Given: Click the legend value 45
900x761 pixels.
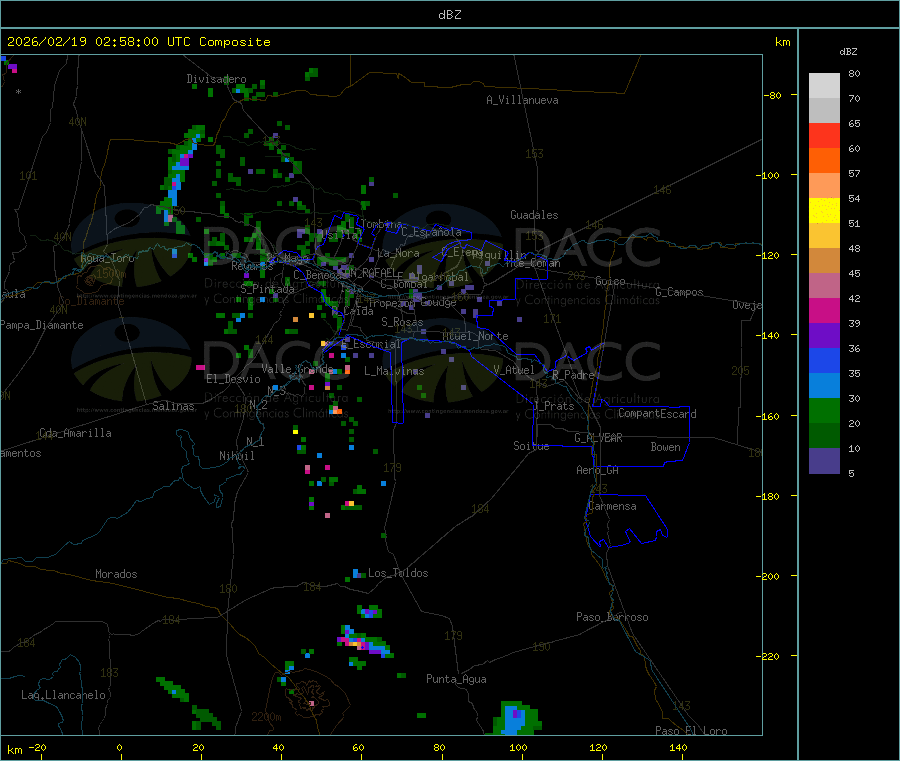Looking at the screenshot, I should [x=854, y=273].
